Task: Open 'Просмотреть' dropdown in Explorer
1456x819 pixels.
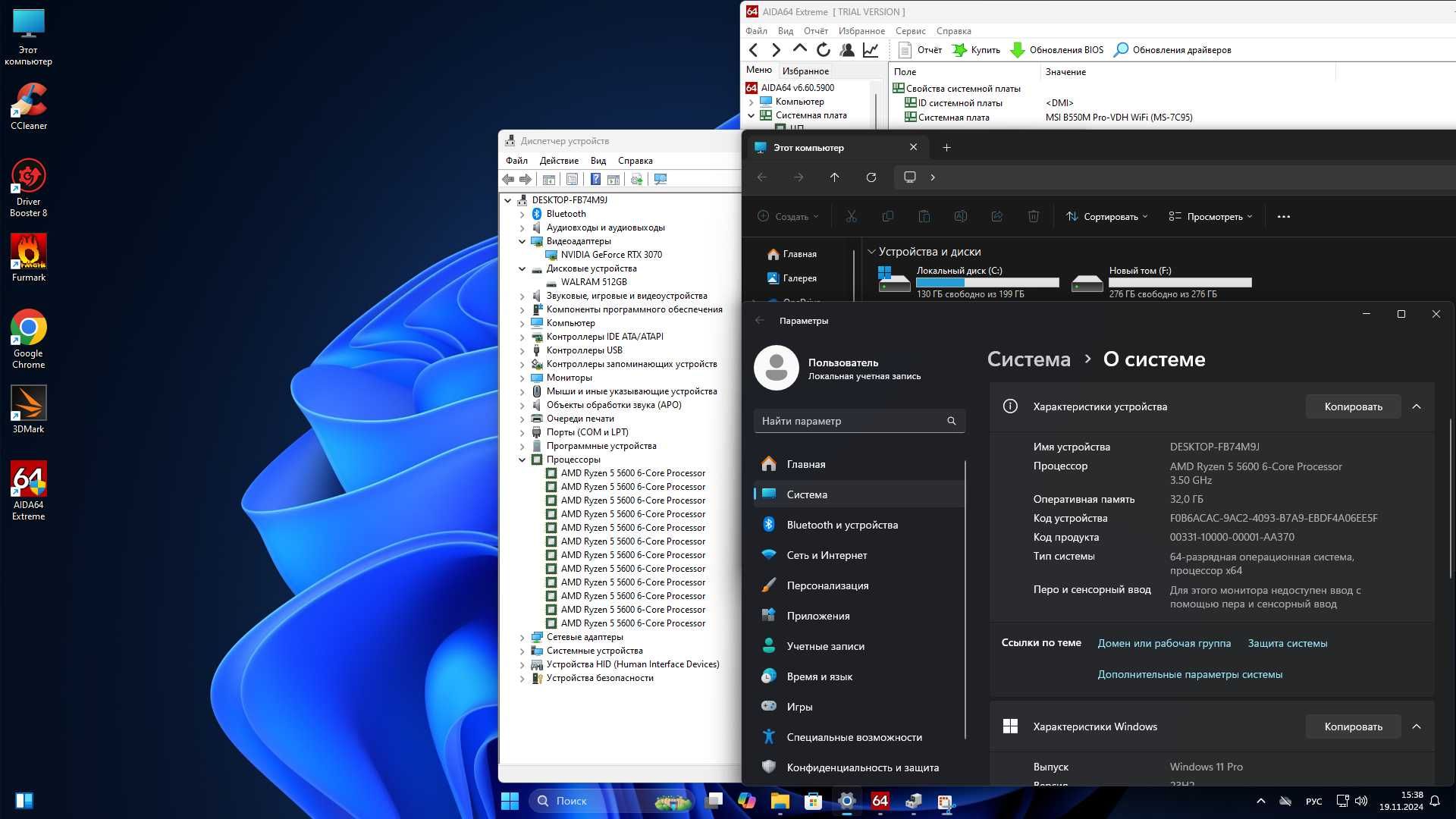Action: 1210,217
